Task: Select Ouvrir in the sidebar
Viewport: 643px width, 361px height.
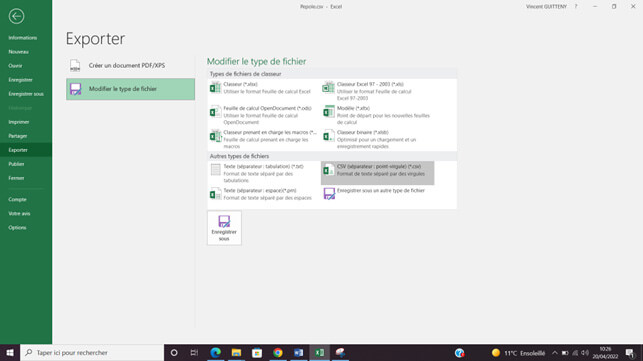Action: tap(15, 66)
